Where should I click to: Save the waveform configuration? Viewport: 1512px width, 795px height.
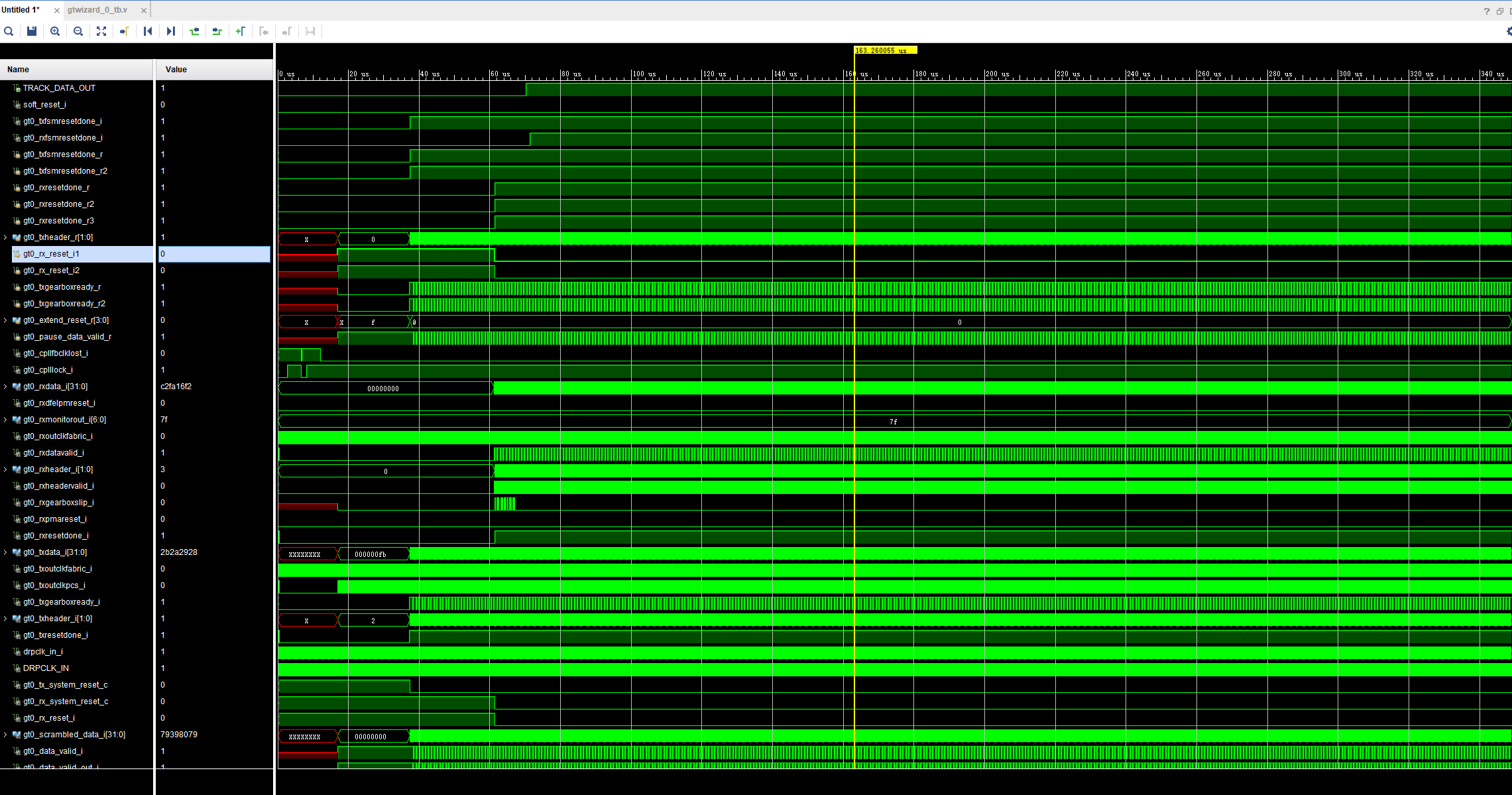pyautogui.click(x=32, y=31)
